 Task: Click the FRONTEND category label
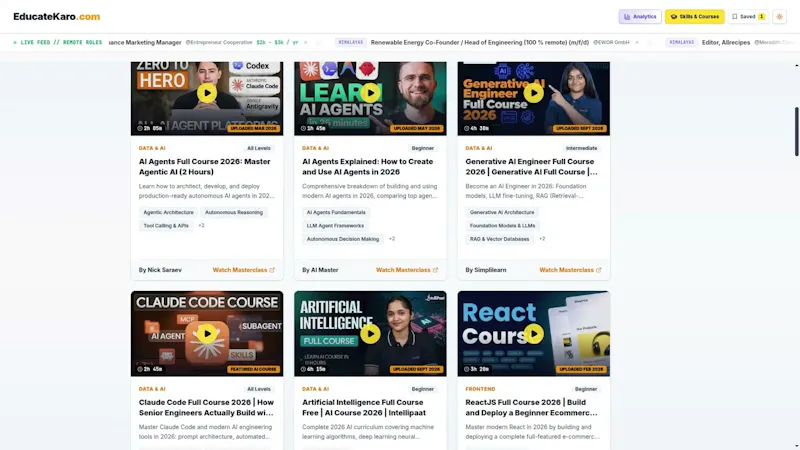tap(480, 389)
